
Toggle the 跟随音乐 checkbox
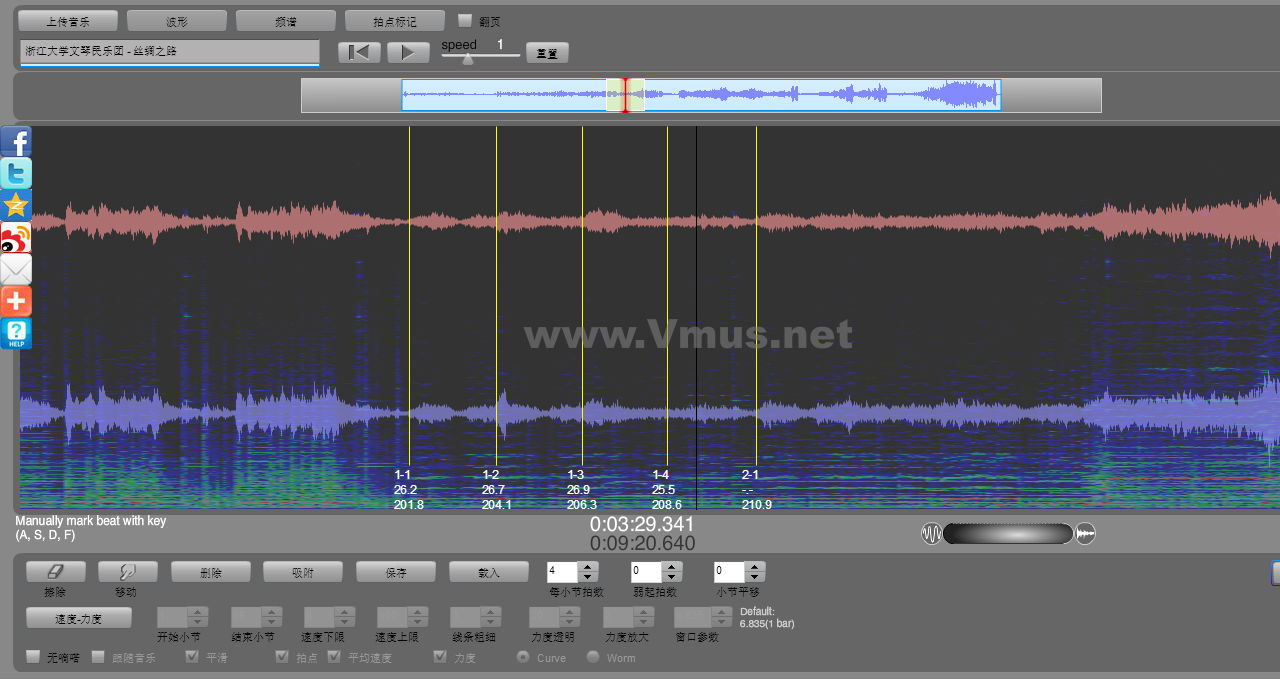point(98,657)
